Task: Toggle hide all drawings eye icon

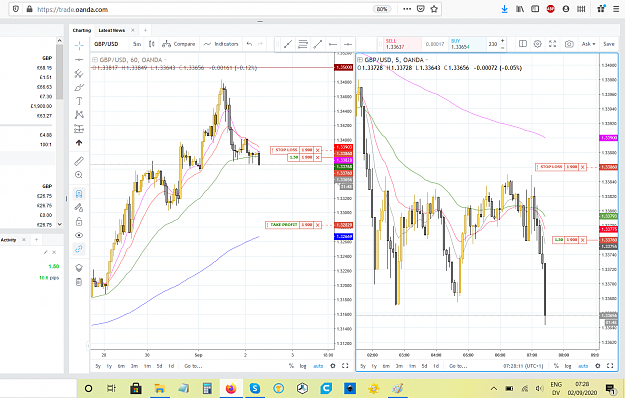Action: click(79, 235)
